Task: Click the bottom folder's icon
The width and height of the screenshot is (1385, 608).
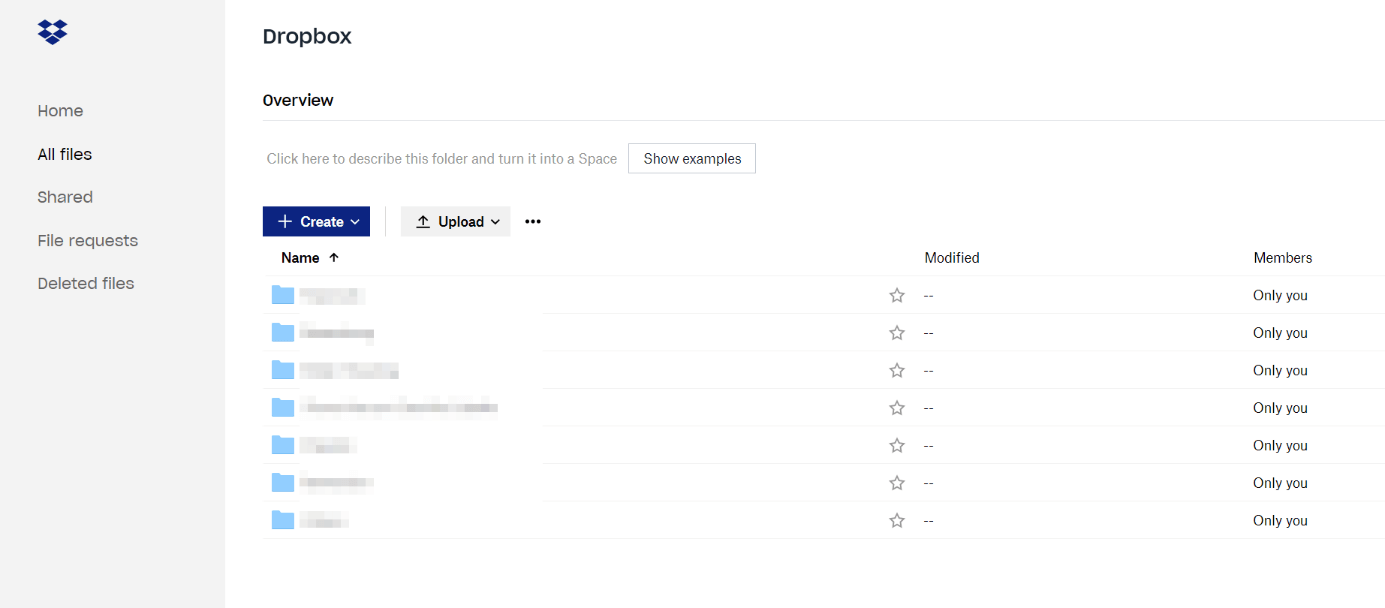Action: click(x=283, y=520)
